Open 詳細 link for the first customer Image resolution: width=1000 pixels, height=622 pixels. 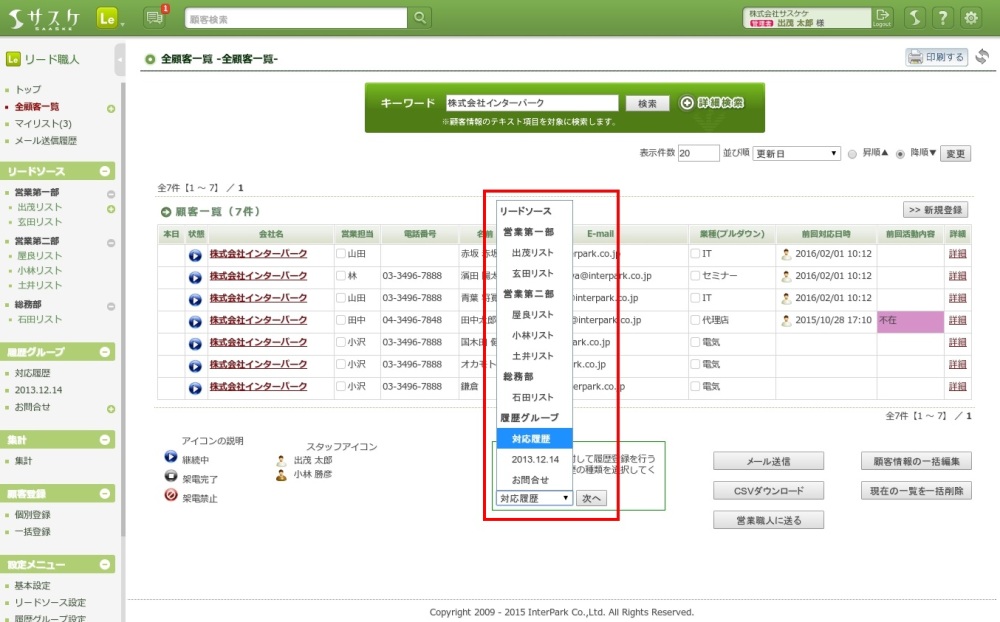click(x=958, y=254)
